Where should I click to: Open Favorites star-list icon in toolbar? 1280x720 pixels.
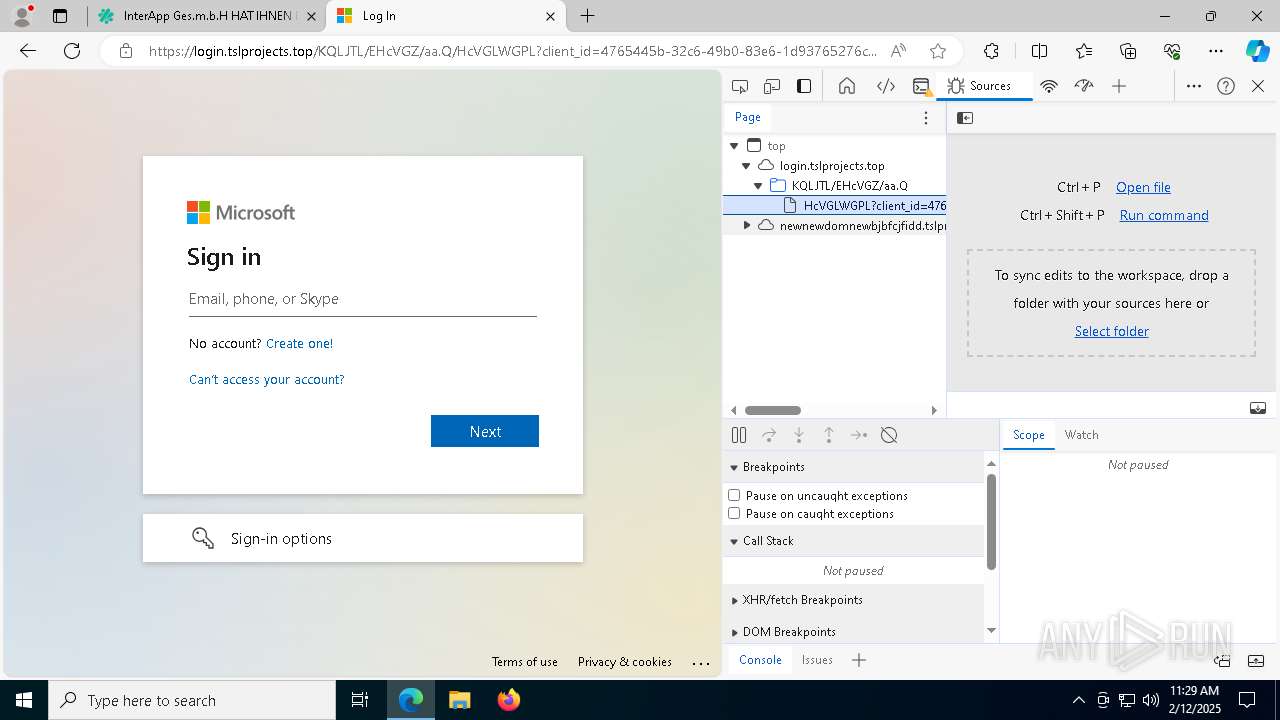coord(1084,51)
